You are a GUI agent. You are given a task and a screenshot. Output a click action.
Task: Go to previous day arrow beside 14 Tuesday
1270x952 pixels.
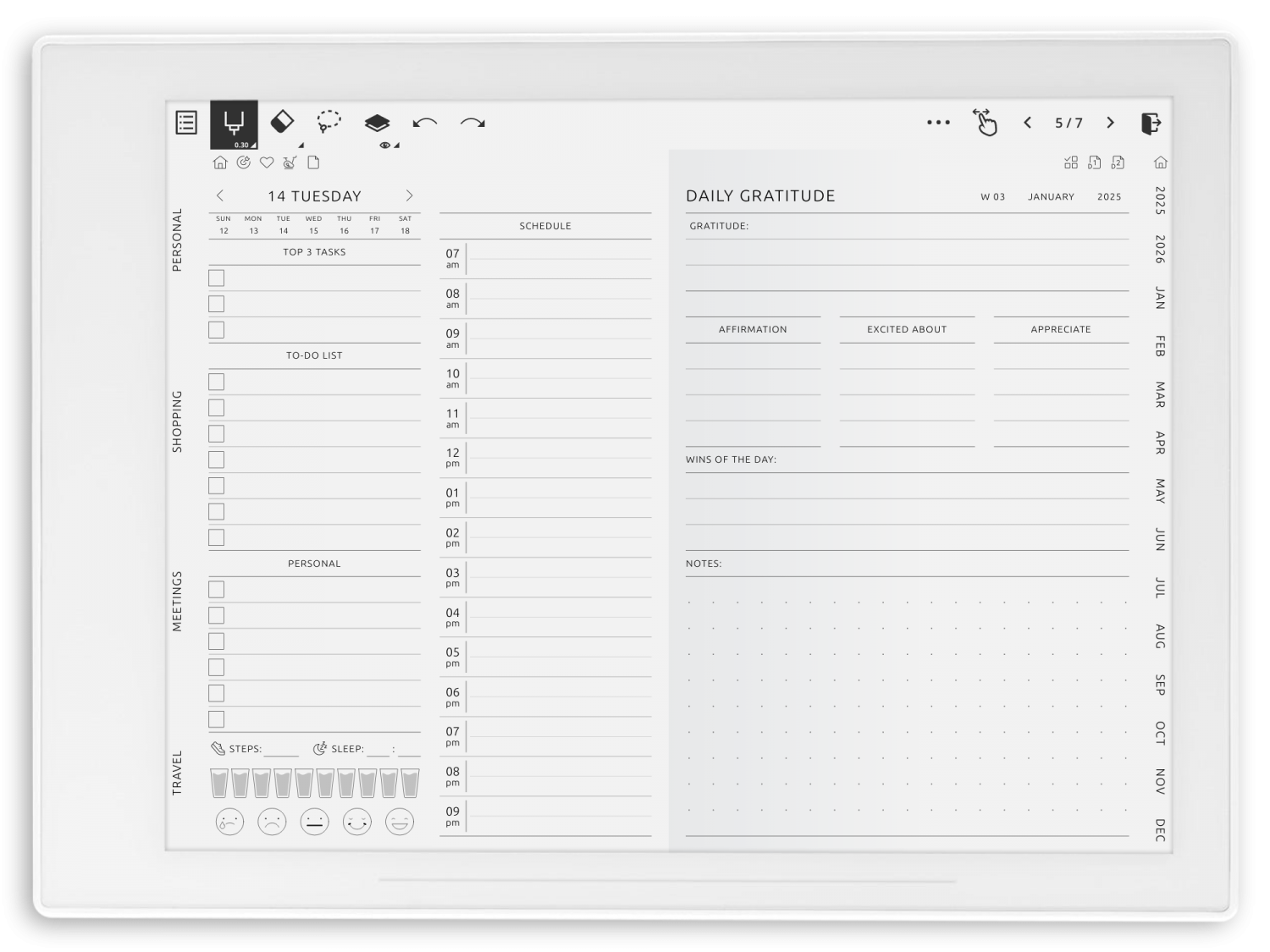[x=220, y=195]
